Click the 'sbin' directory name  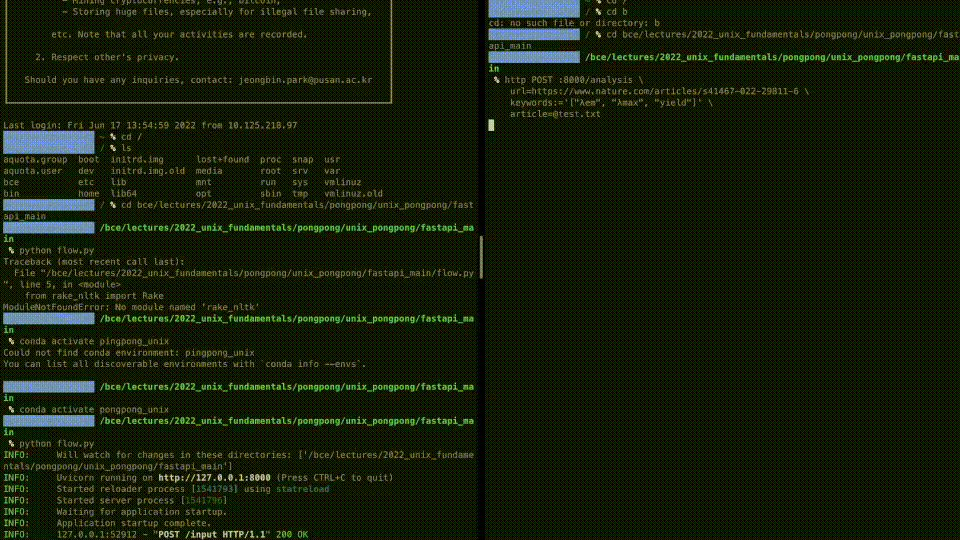[271, 194]
